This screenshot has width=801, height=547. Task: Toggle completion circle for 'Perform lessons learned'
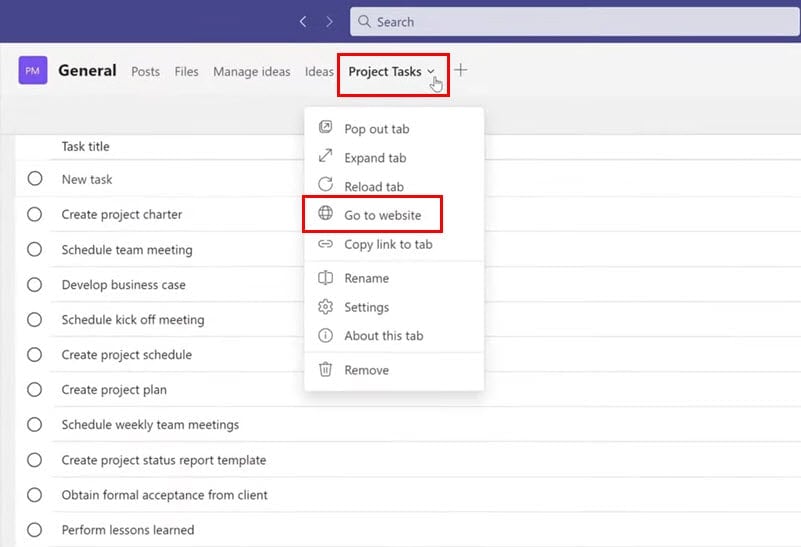click(x=35, y=529)
